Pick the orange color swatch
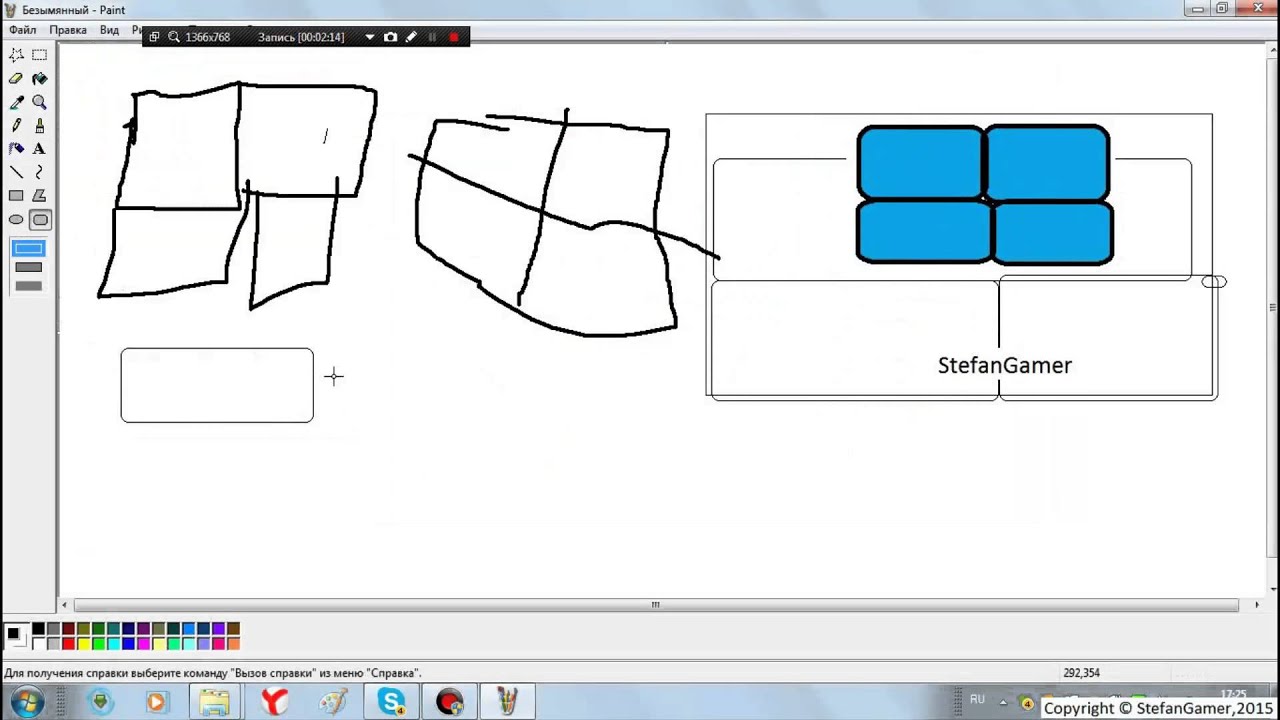 (x=233, y=643)
